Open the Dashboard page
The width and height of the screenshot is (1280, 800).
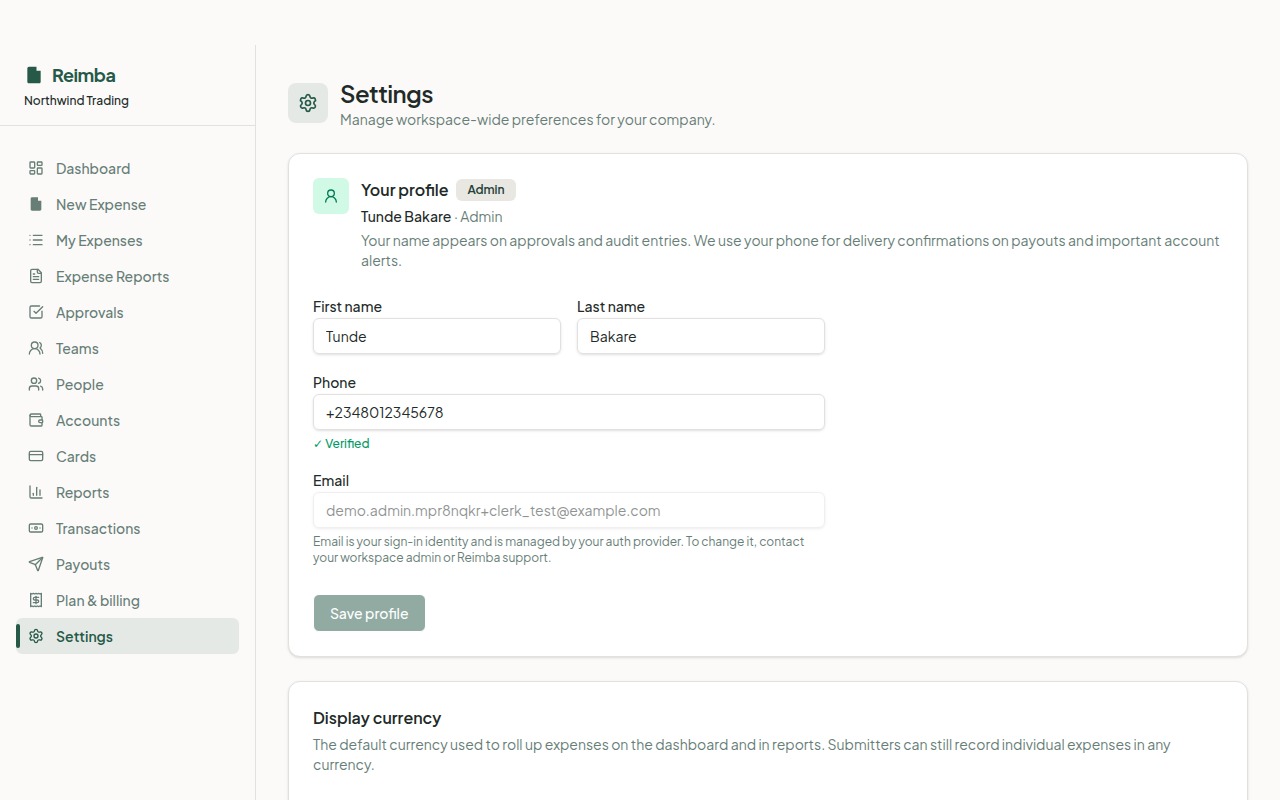click(127, 168)
